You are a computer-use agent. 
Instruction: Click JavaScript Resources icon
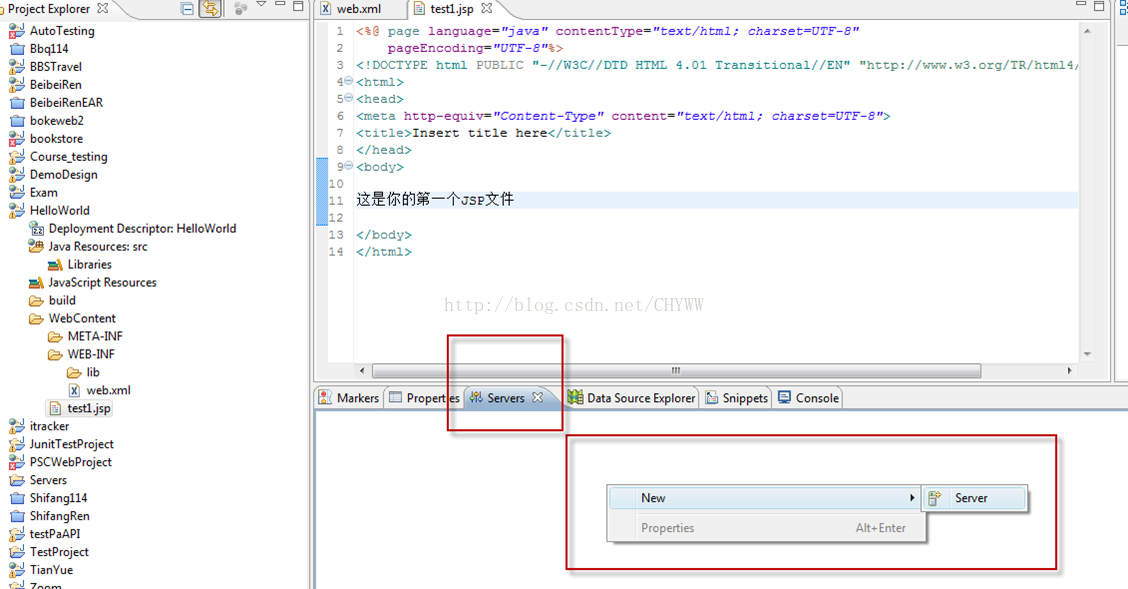coord(36,283)
